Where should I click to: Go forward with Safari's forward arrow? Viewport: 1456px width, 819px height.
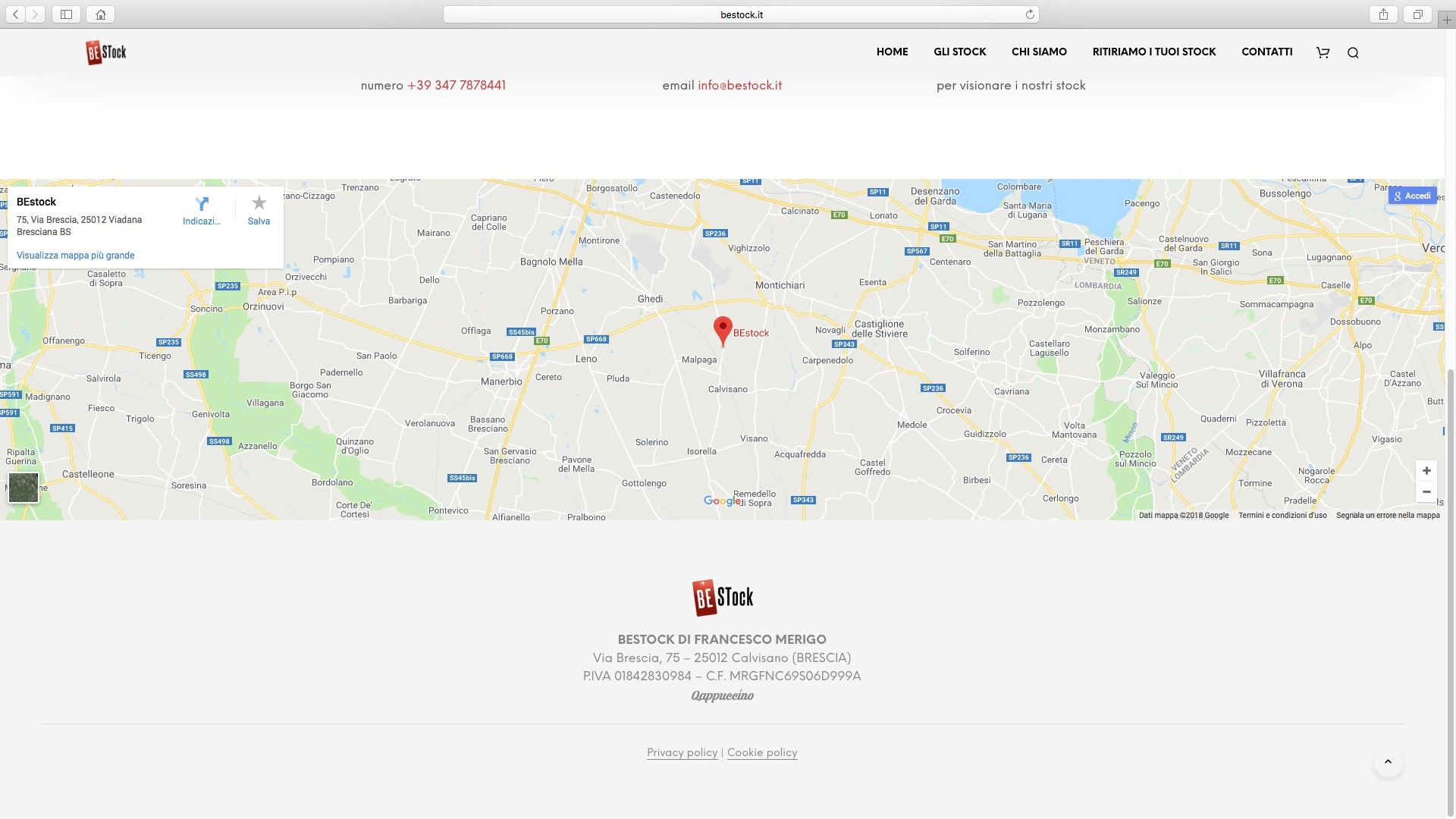(x=36, y=14)
